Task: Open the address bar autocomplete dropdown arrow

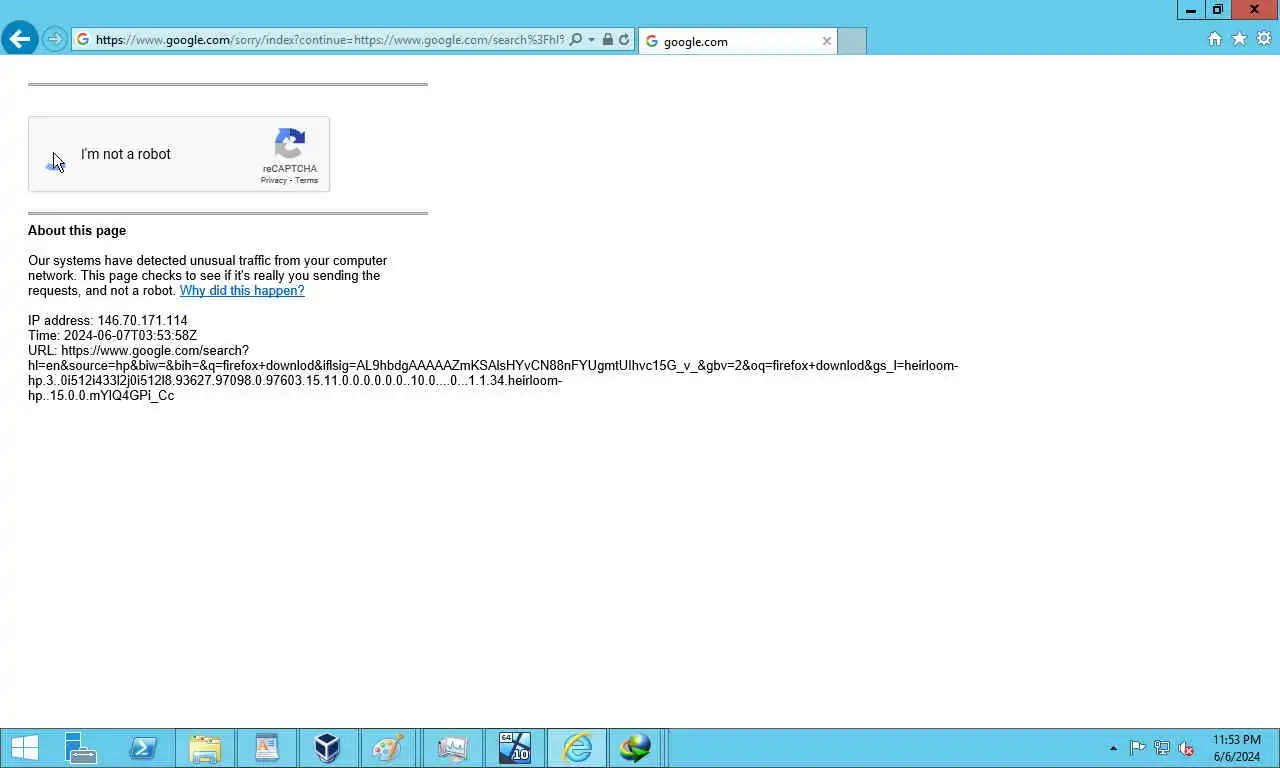Action: point(591,40)
